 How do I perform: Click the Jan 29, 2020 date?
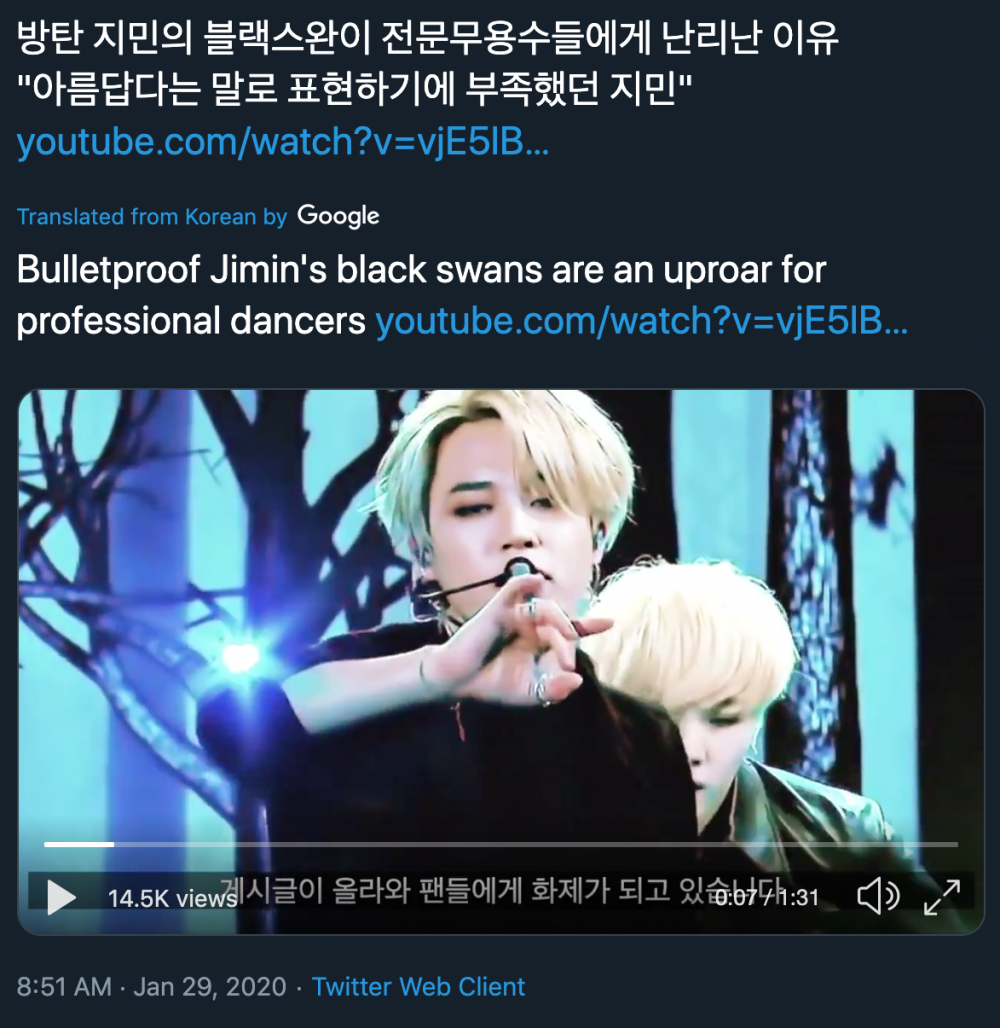[210, 987]
